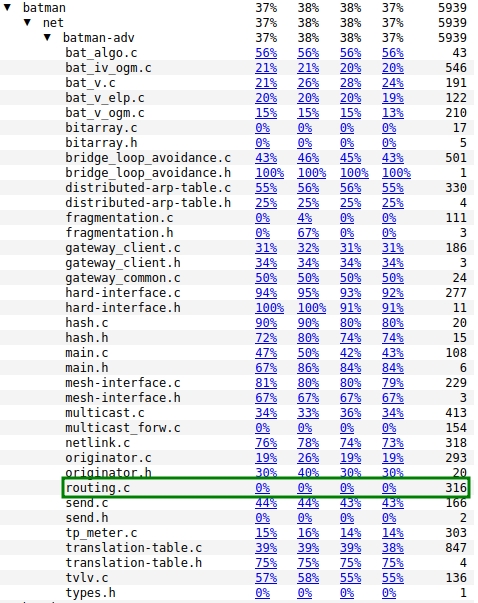Click the 81% link for mesh-interface.c
The height and width of the screenshot is (603, 478).
pyautogui.click(x=266, y=383)
